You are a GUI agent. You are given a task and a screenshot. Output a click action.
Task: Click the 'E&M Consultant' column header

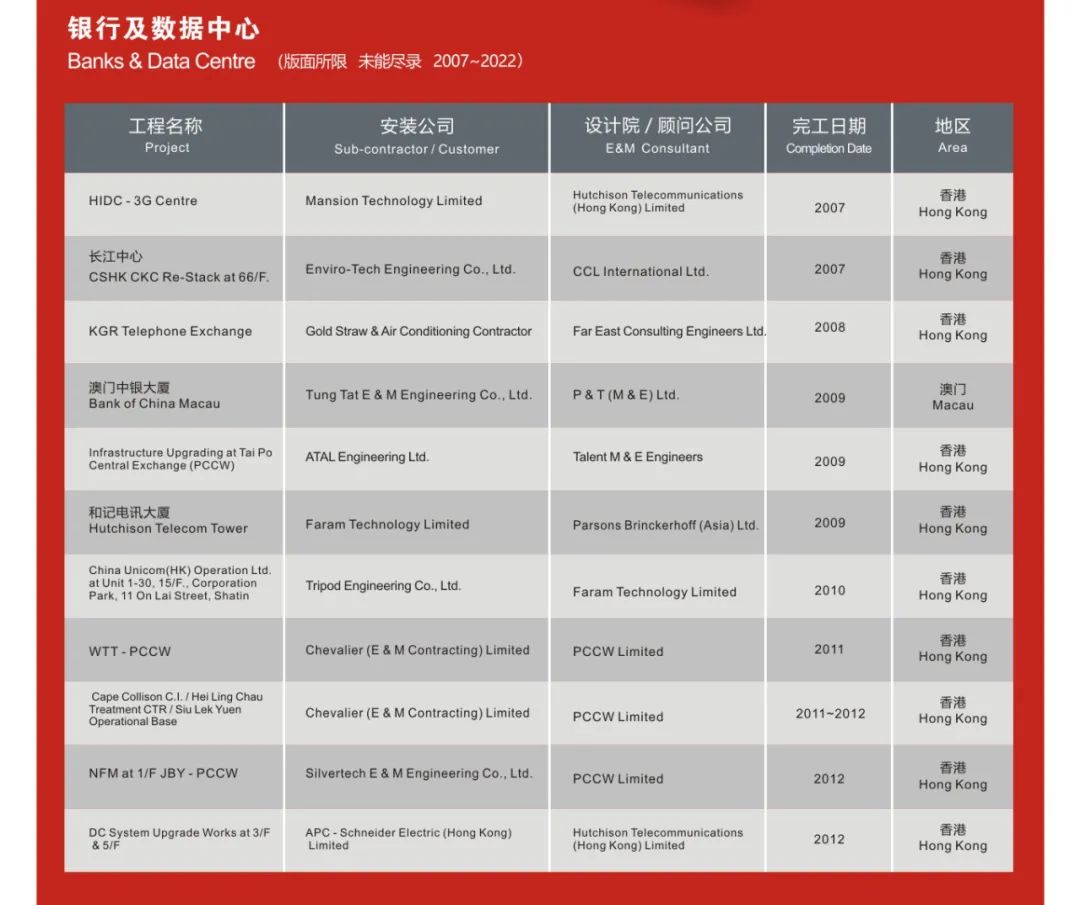pos(657,136)
